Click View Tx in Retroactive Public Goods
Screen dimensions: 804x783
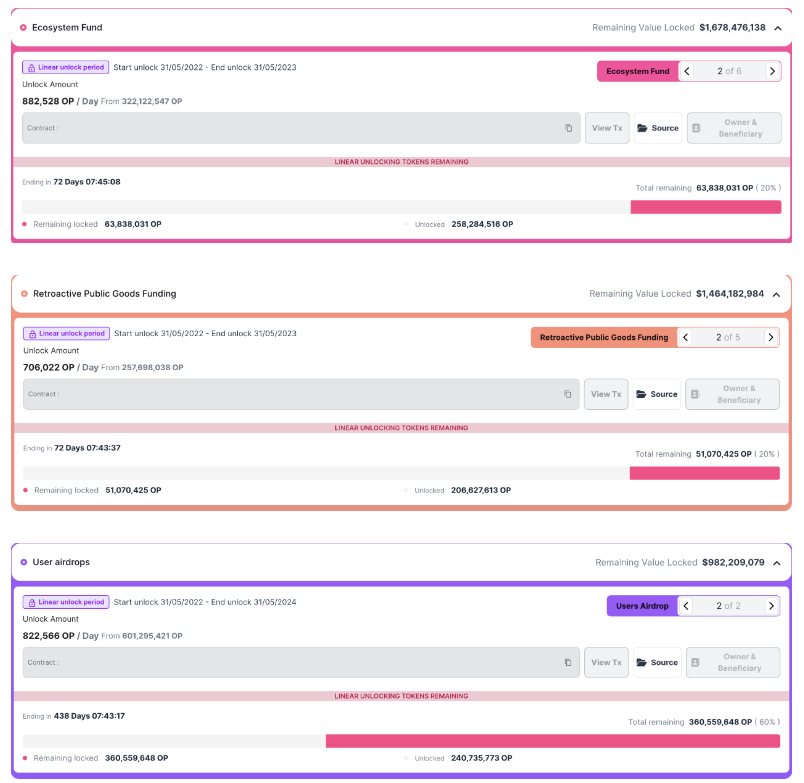point(606,394)
